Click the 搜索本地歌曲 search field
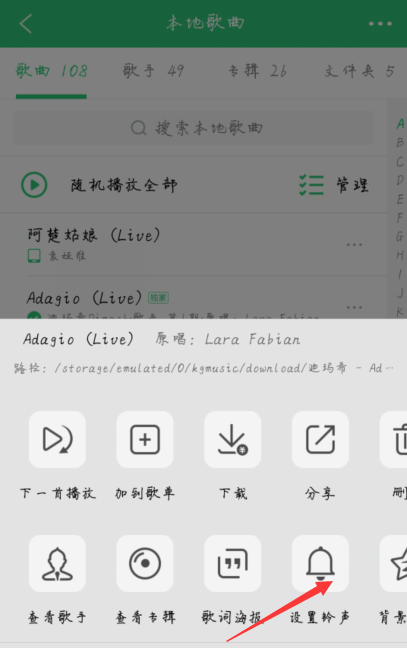 (x=193, y=128)
